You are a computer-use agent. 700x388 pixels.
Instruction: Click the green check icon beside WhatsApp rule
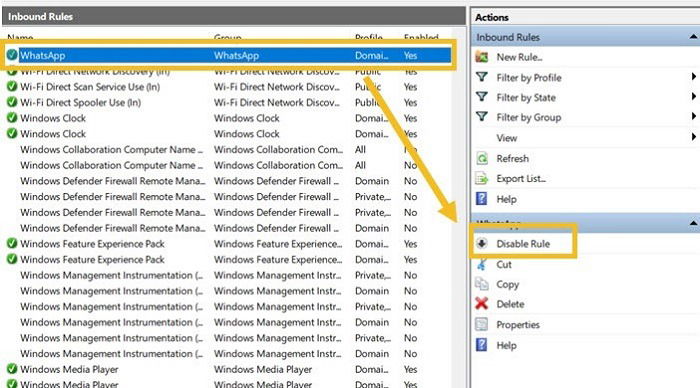pos(12,55)
